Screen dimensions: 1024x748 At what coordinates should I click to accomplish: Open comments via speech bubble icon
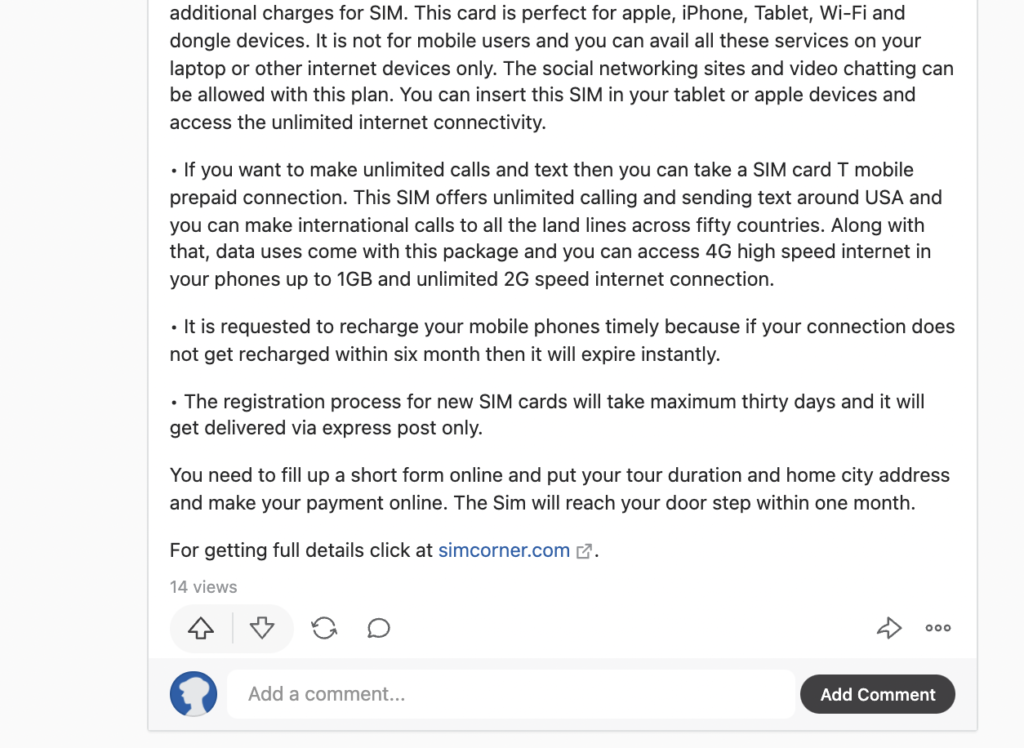click(379, 628)
